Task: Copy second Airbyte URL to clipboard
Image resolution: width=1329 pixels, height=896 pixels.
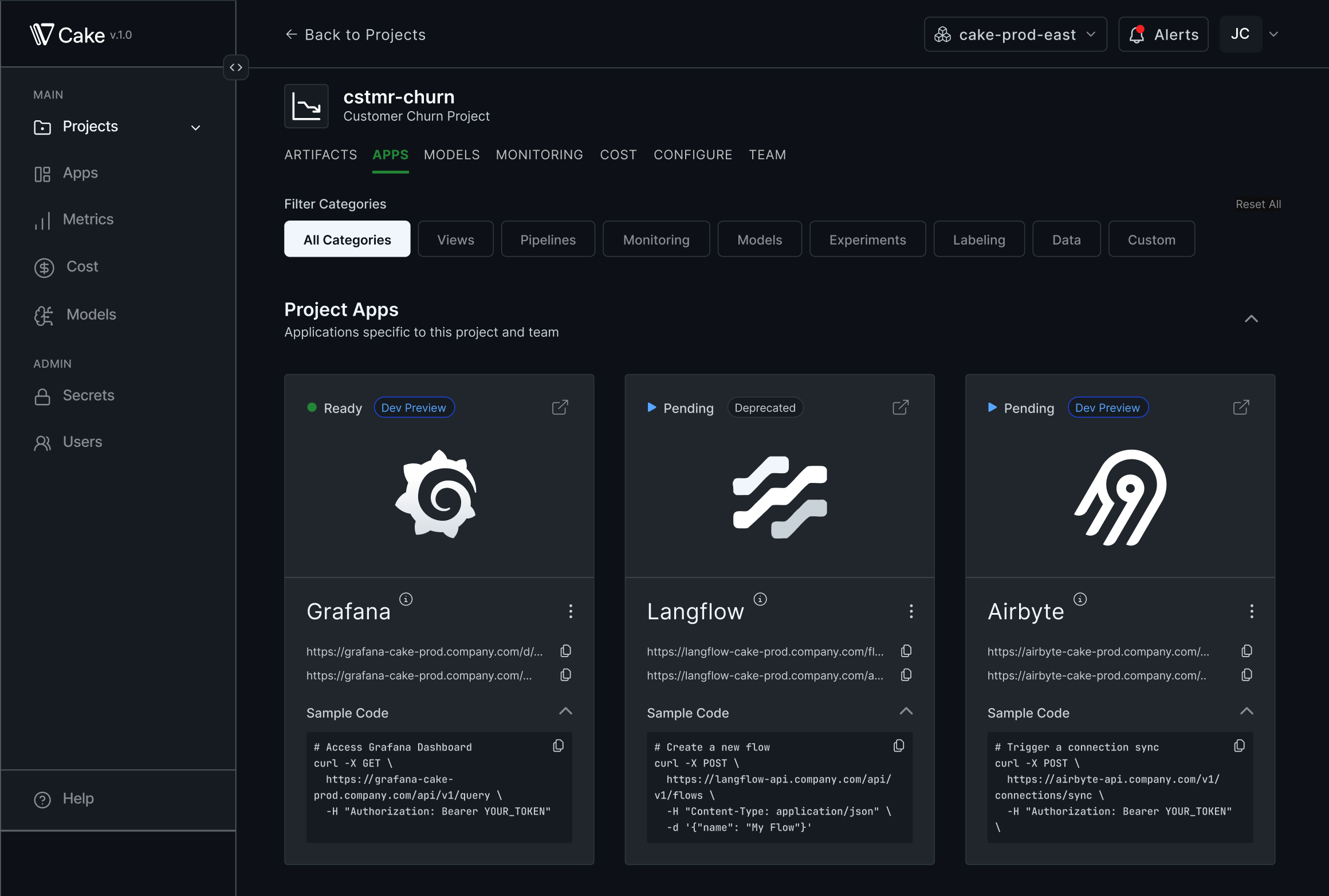Action: tap(1247, 675)
